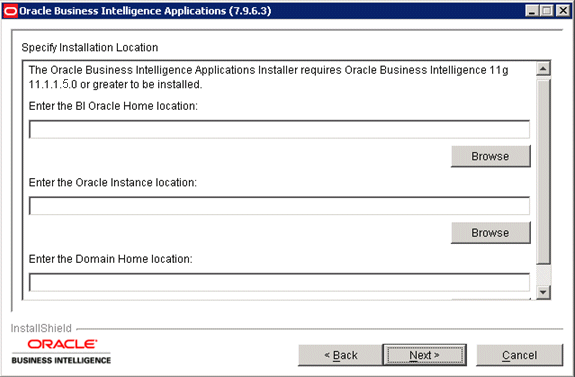This screenshot has height=377, width=575.
Task: Go to the previous step with Back
Action: tap(341, 355)
